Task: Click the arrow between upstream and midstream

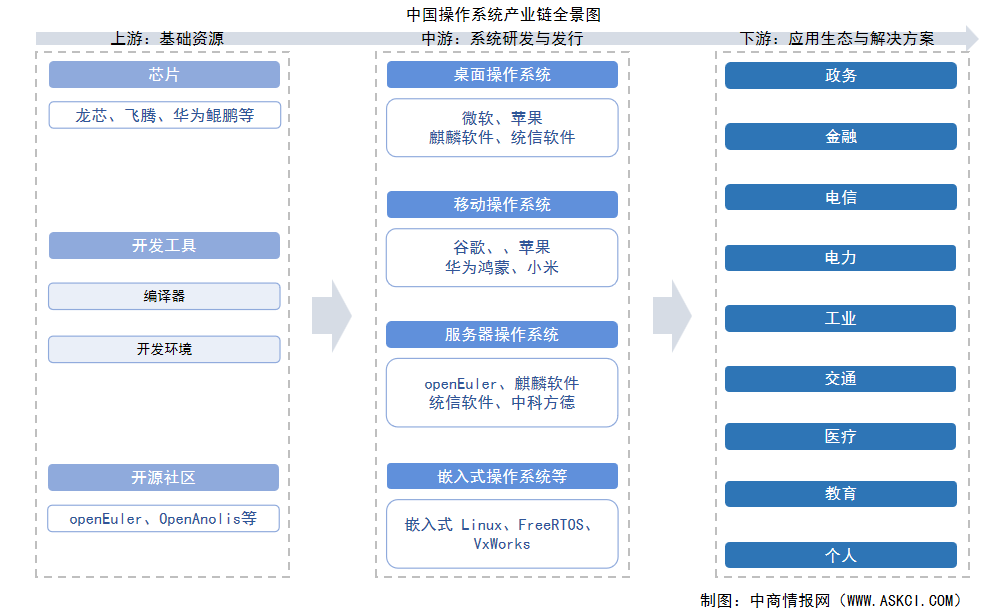Action: pyautogui.click(x=331, y=315)
